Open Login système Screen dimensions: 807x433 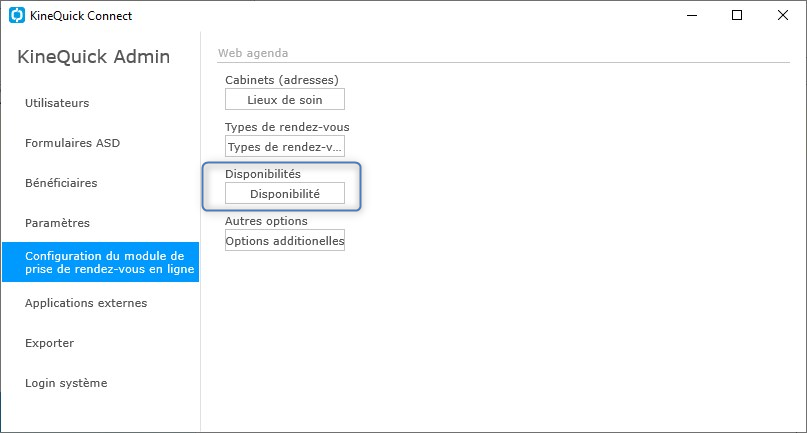tap(66, 383)
